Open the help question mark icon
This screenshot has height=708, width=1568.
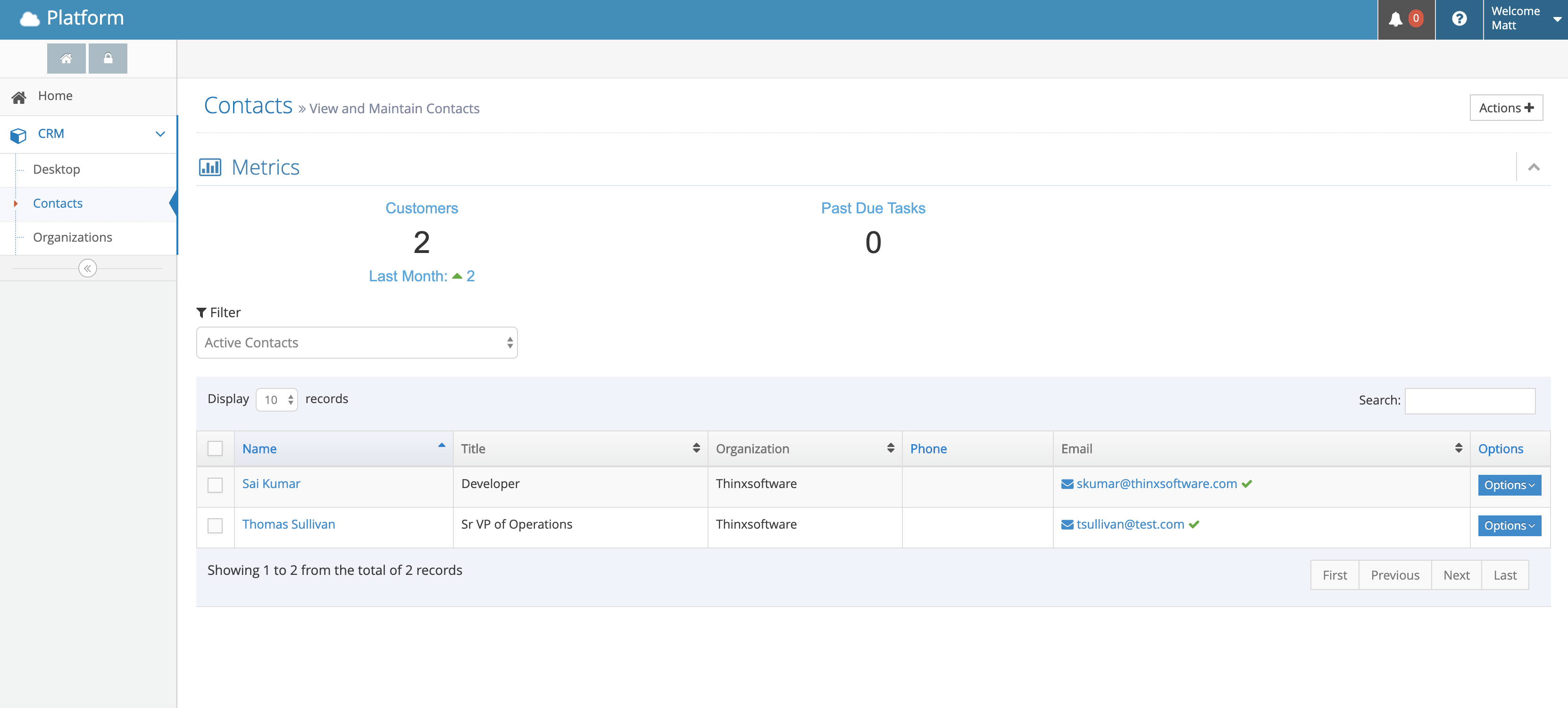pos(1459,19)
